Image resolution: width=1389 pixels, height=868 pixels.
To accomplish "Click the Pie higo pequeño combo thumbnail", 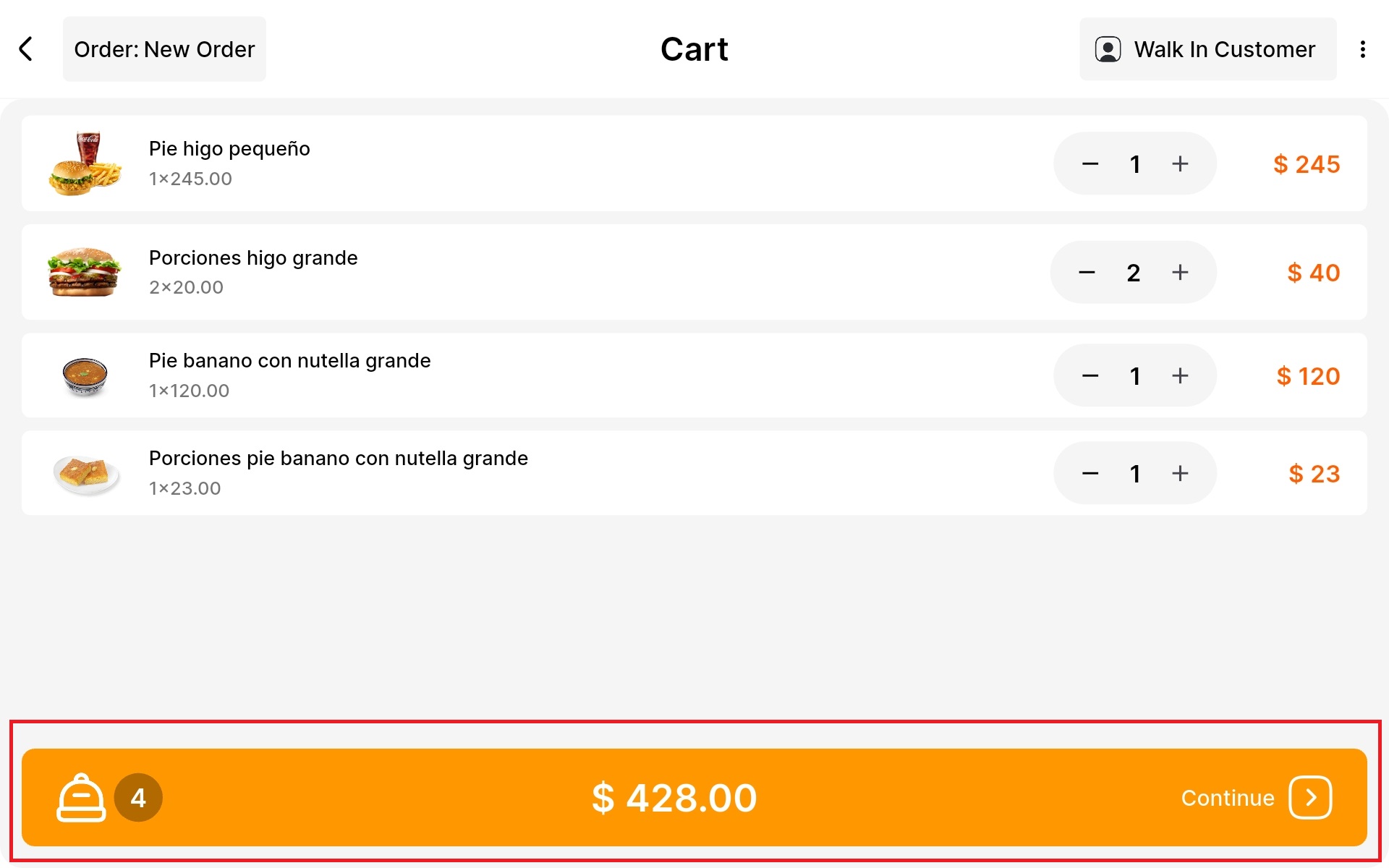I will pyautogui.click(x=85, y=163).
